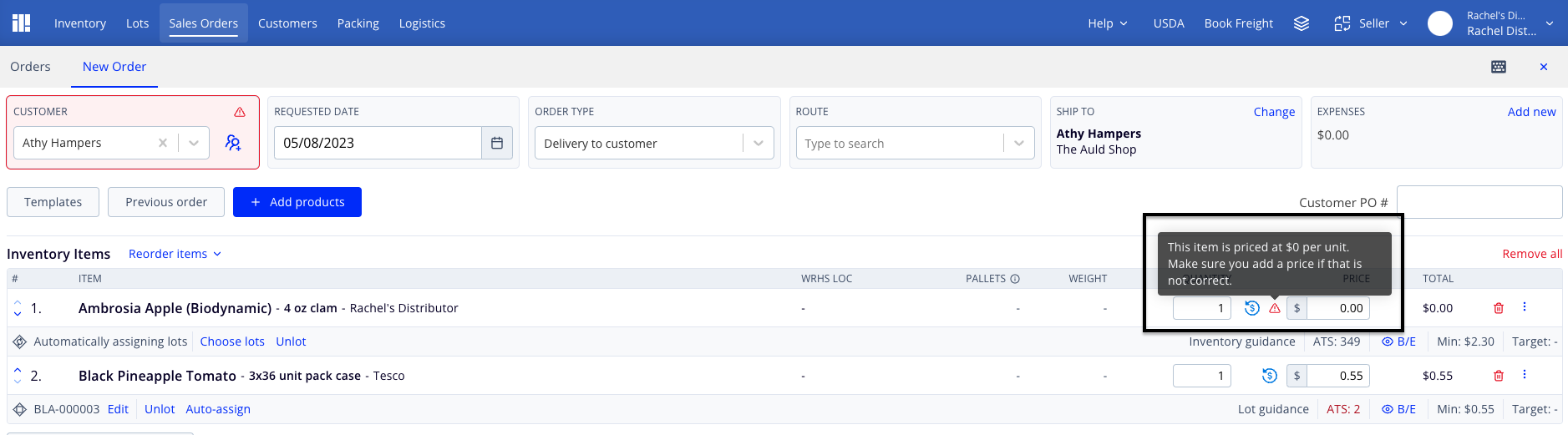This screenshot has width=1568, height=435.
Task: Delete the Ambrosia Apple line item
Action: [x=1499, y=308]
